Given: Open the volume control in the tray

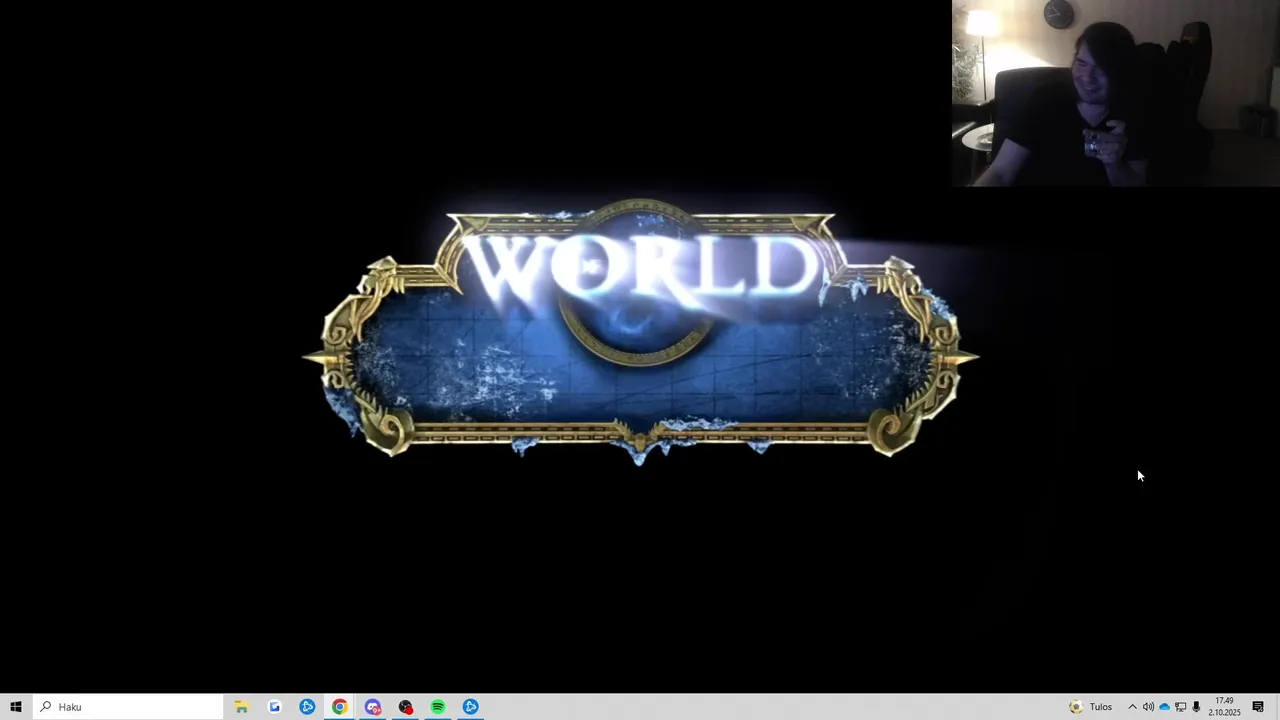Looking at the screenshot, I should click(x=1148, y=707).
